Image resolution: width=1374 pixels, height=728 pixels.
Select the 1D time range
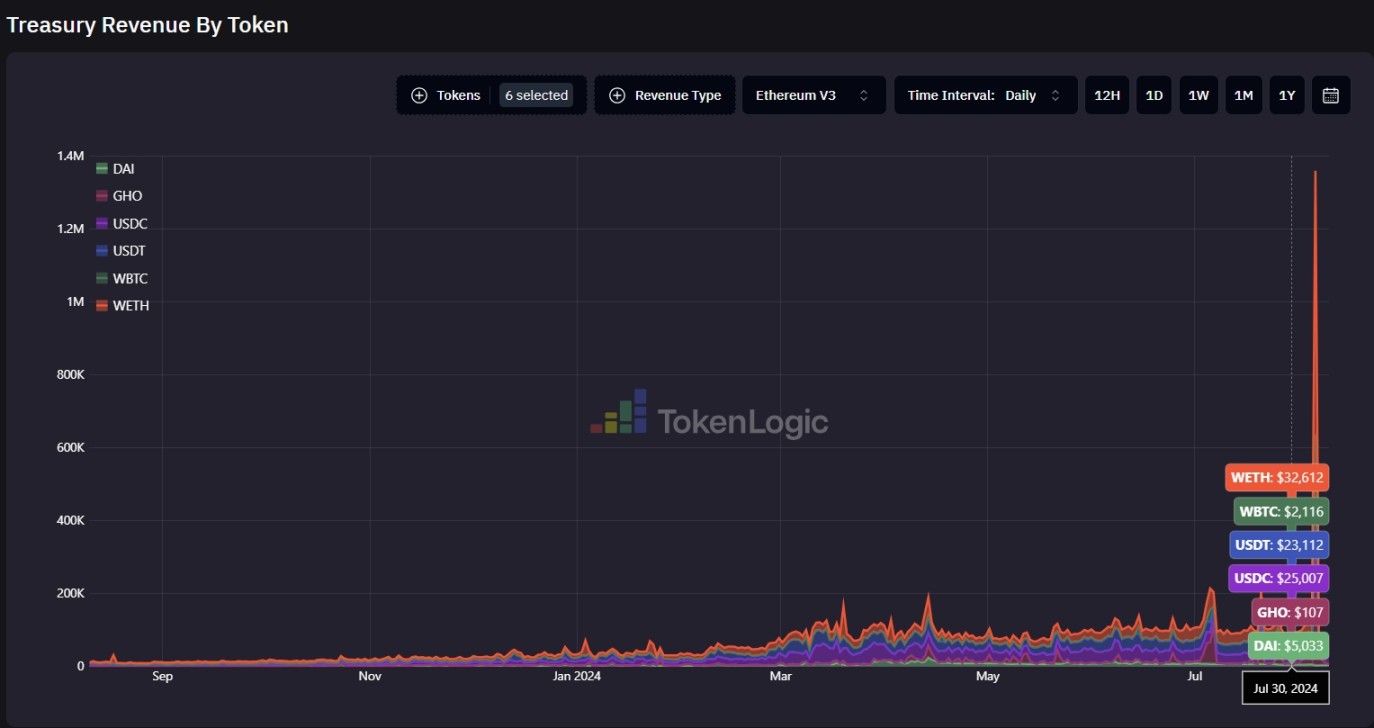1154,95
